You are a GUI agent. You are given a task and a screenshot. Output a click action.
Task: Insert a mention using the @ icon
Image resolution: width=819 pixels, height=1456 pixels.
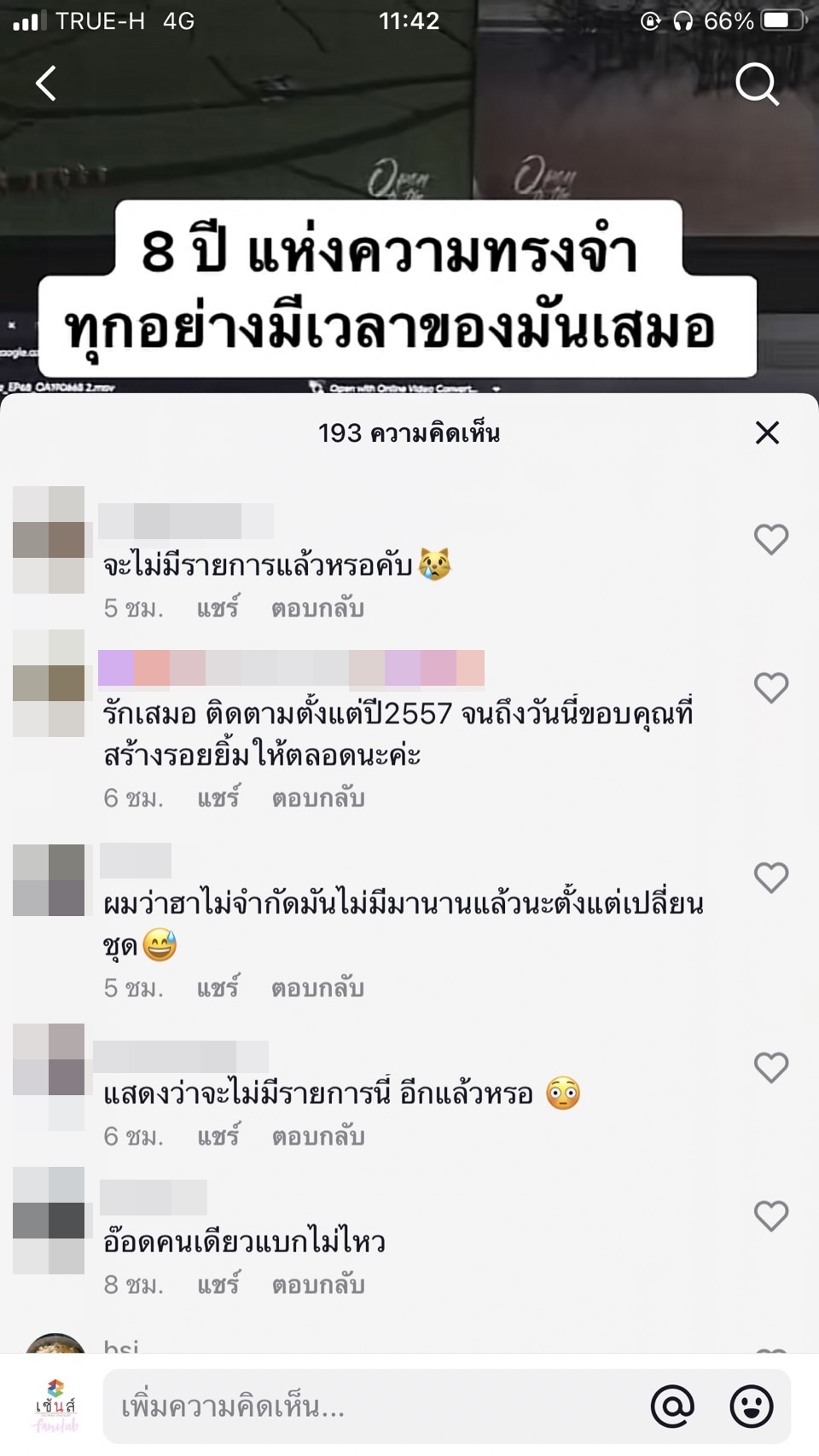(x=673, y=1406)
